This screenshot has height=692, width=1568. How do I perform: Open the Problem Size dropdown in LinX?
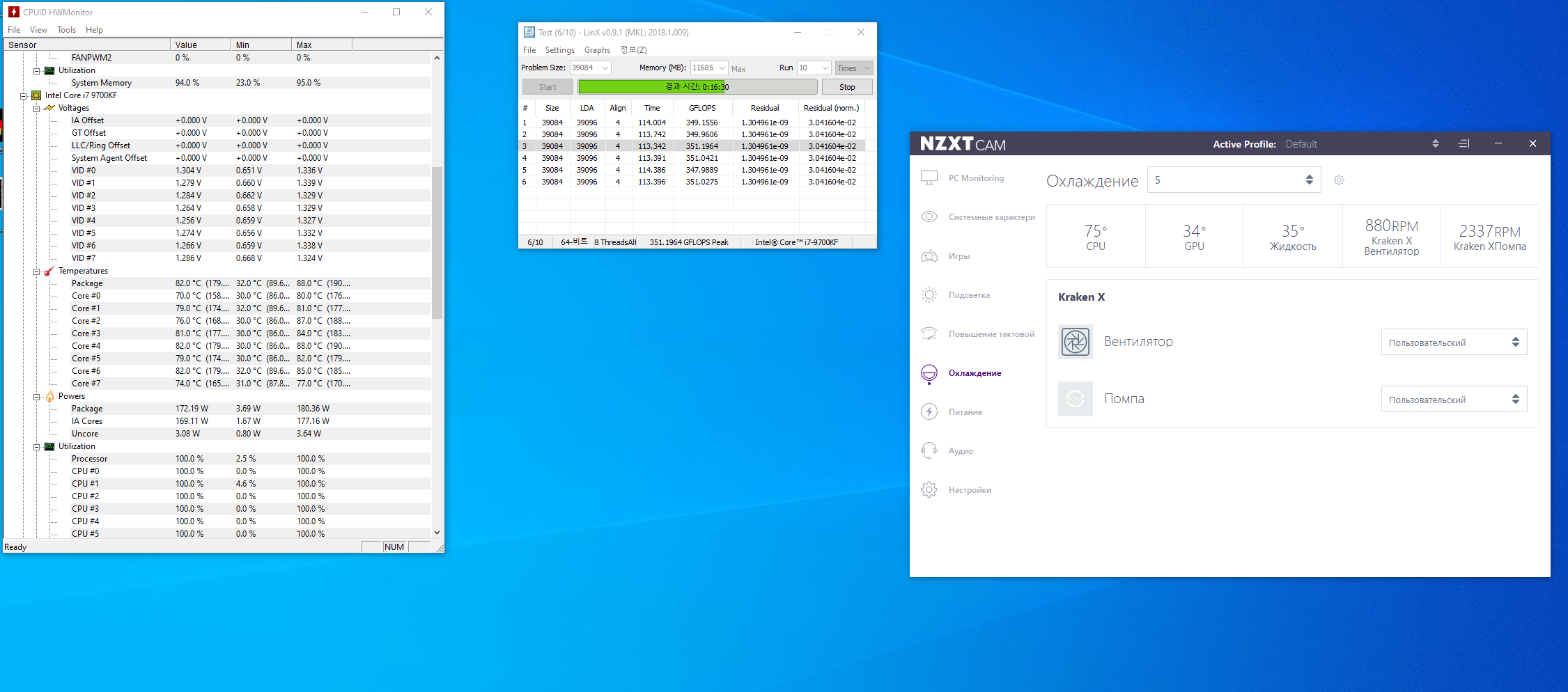point(605,68)
